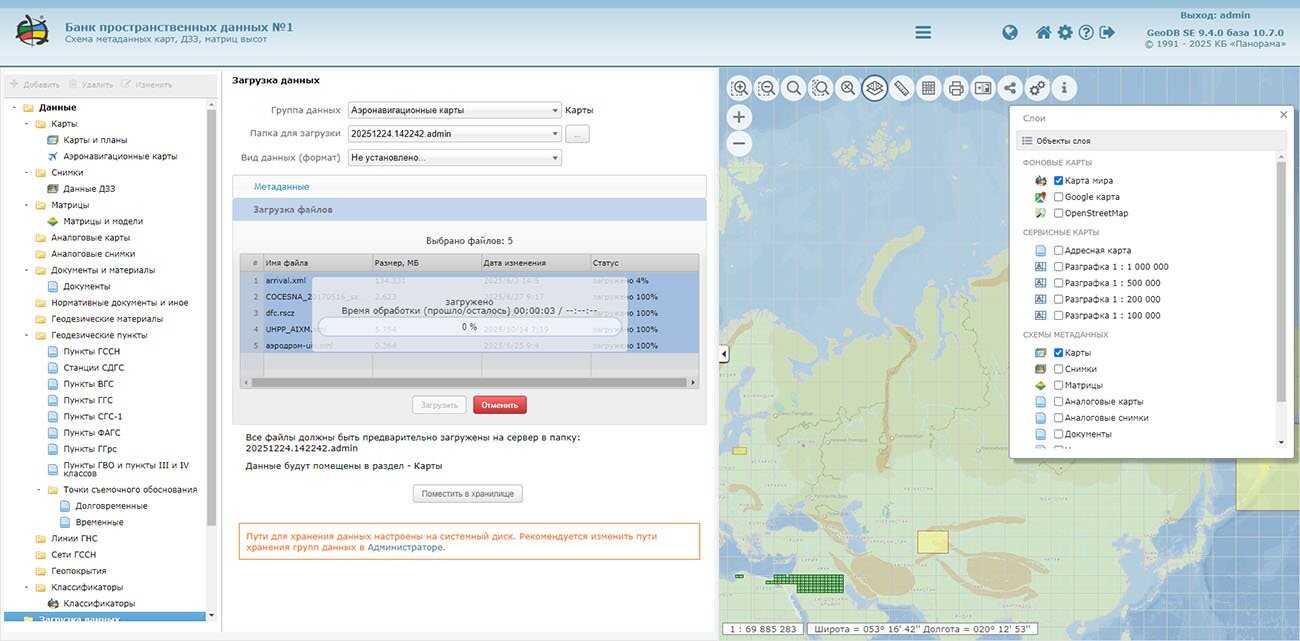Check the Снимки metadata scheme checkbox

click(x=1059, y=369)
